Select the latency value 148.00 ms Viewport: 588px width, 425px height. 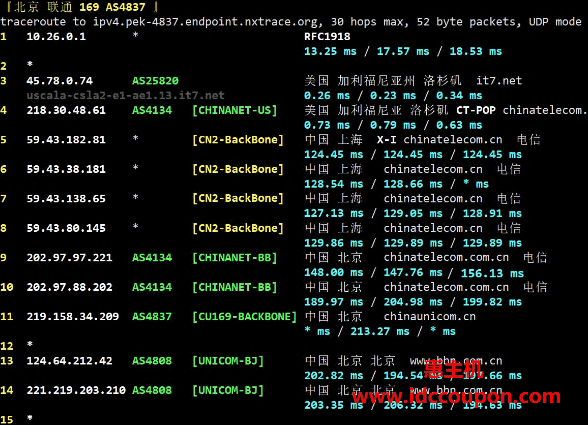334,273
